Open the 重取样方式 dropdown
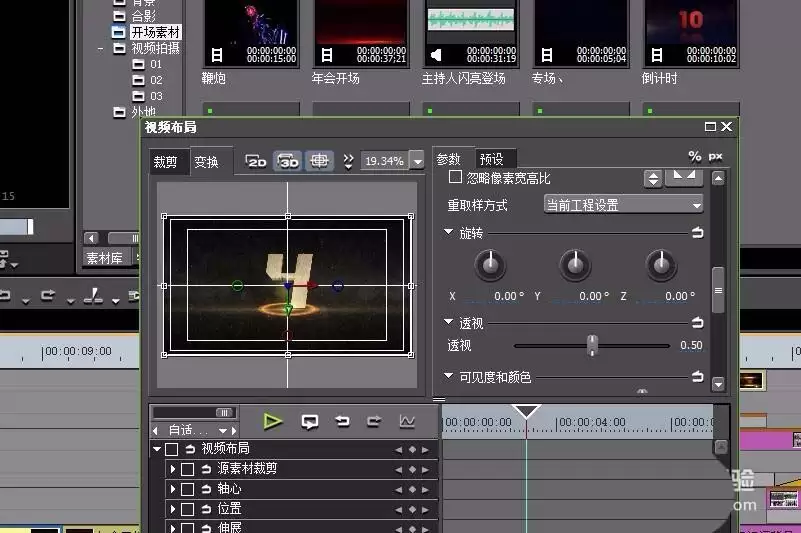Viewport: 801px width, 533px height. point(624,205)
